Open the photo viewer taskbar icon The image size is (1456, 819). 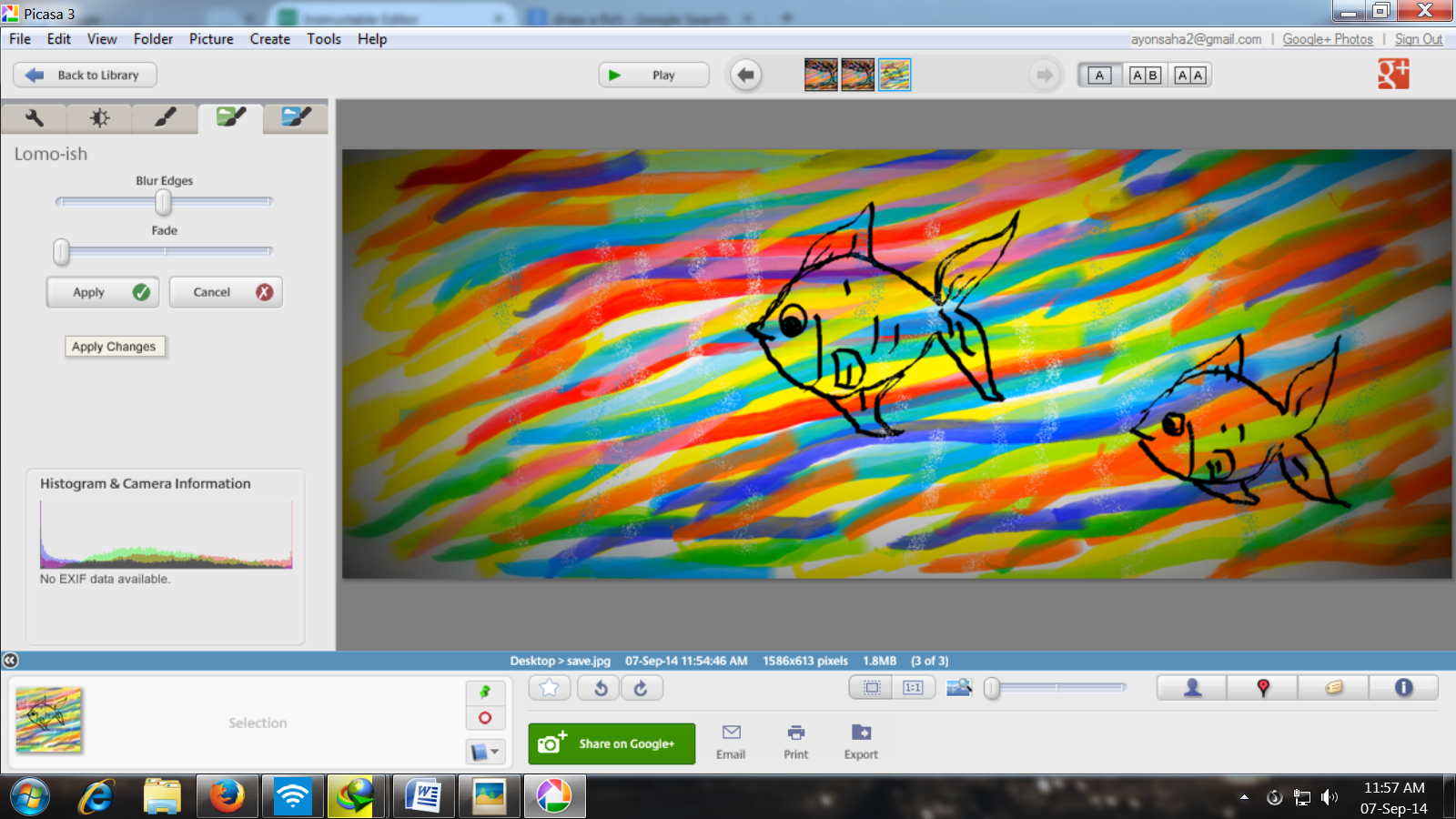490,797
